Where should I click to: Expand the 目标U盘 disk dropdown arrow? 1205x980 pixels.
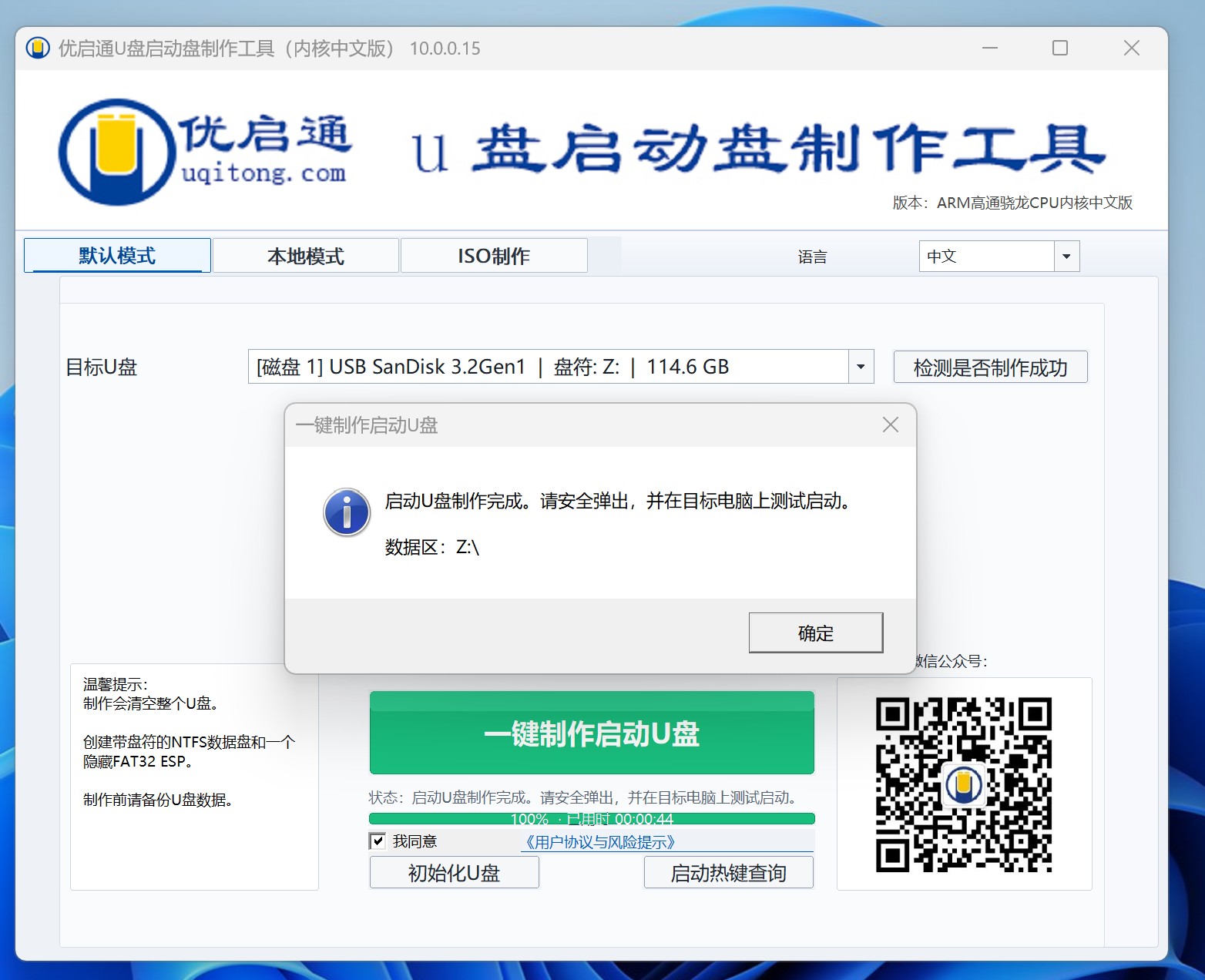point(861,367)
